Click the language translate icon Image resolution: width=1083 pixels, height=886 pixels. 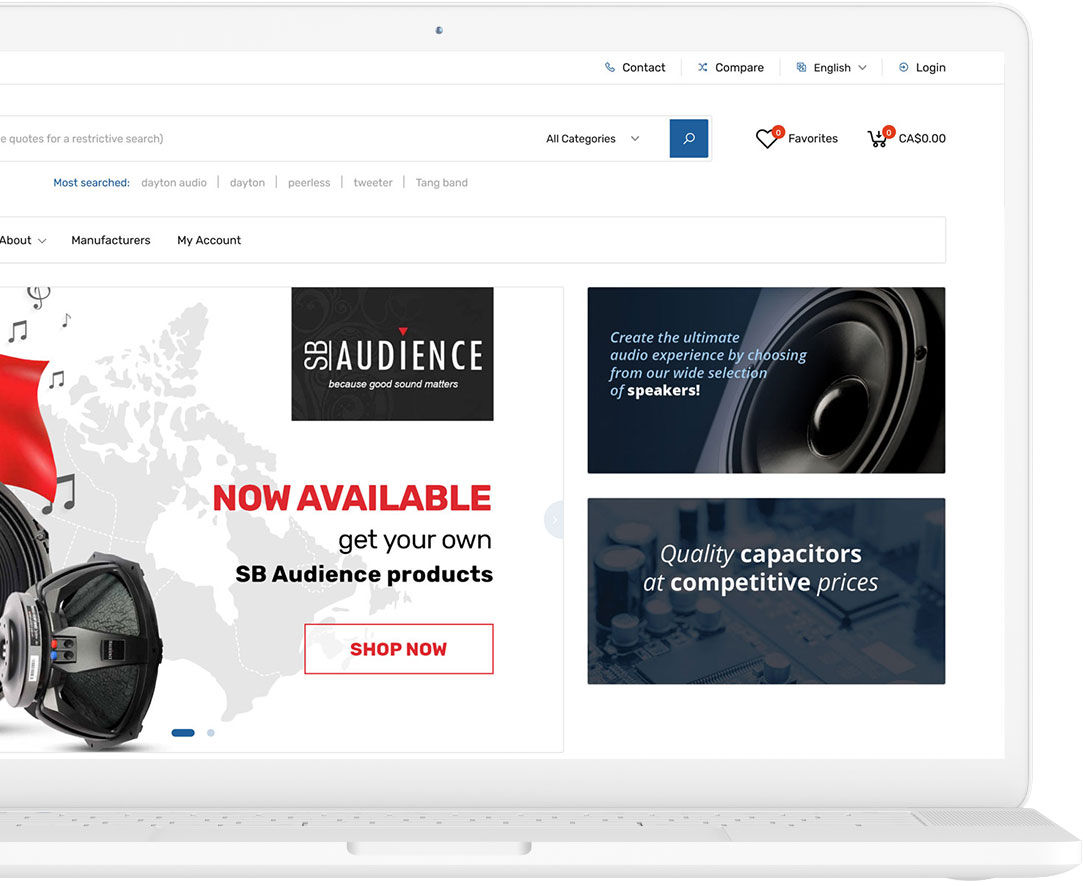coord(801,67)
